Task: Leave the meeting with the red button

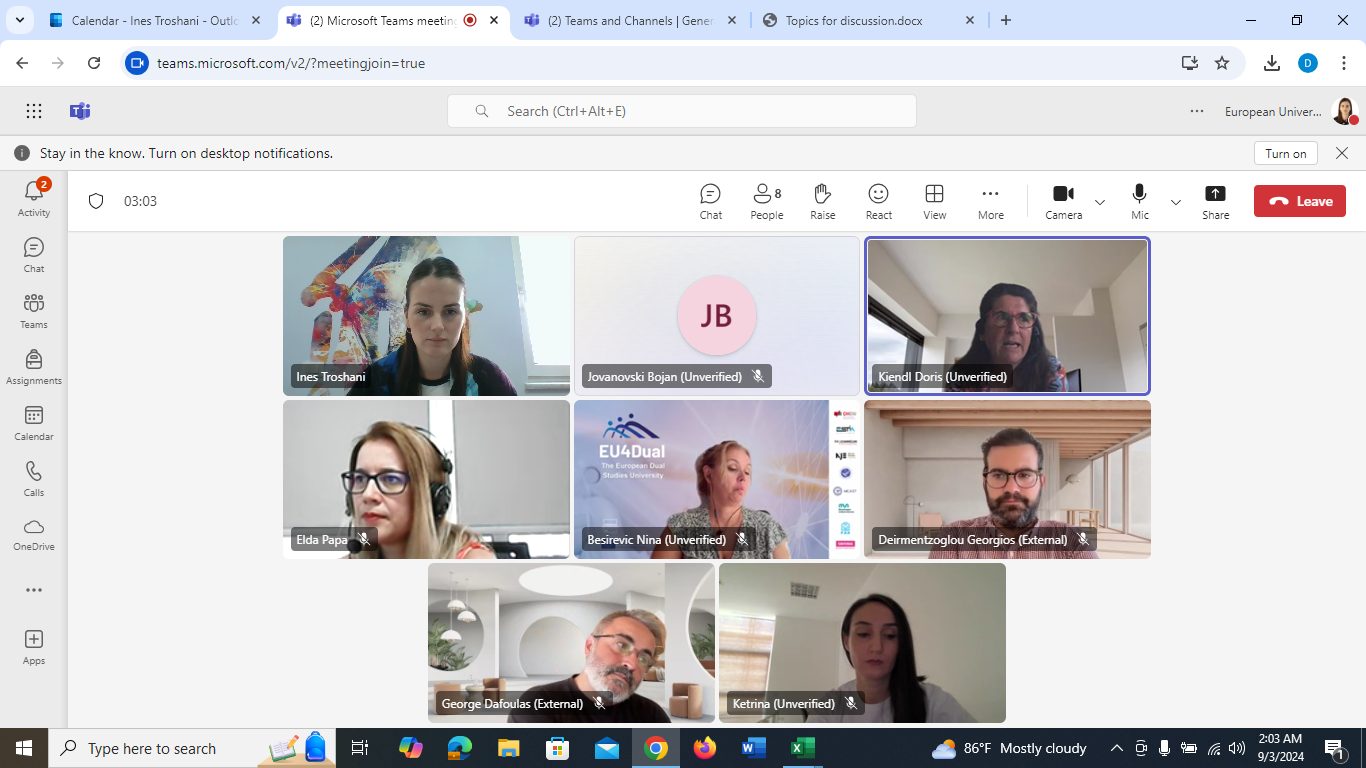Action: (1299, 201)
